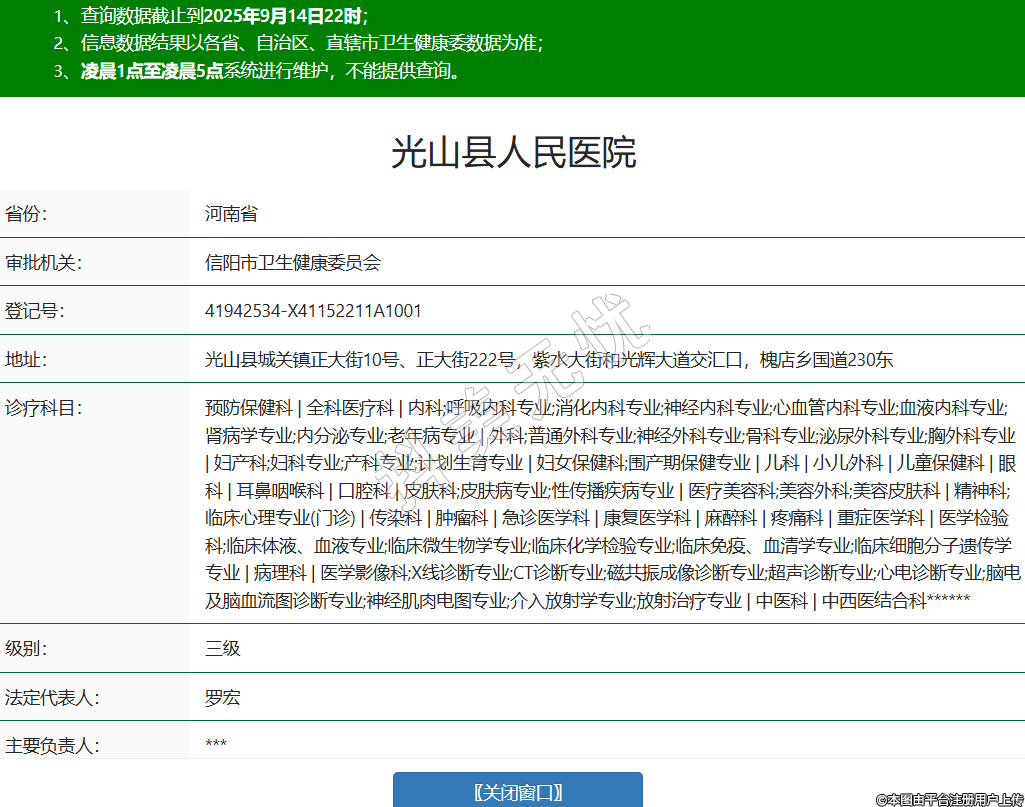Click the 省份 row label

click(26, 214)
